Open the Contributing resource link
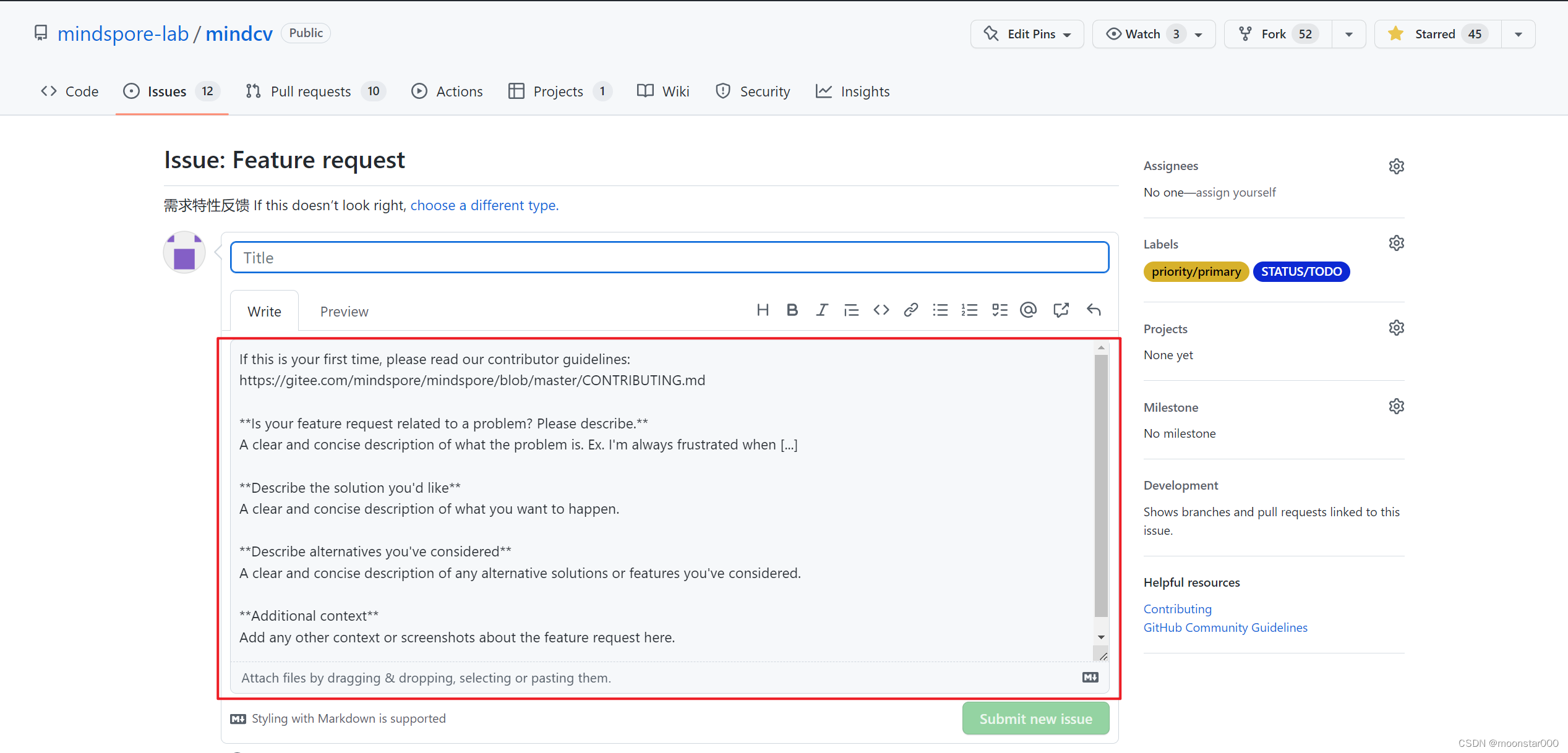The height and width of the screenshot is (753, 1568). 1177,609
